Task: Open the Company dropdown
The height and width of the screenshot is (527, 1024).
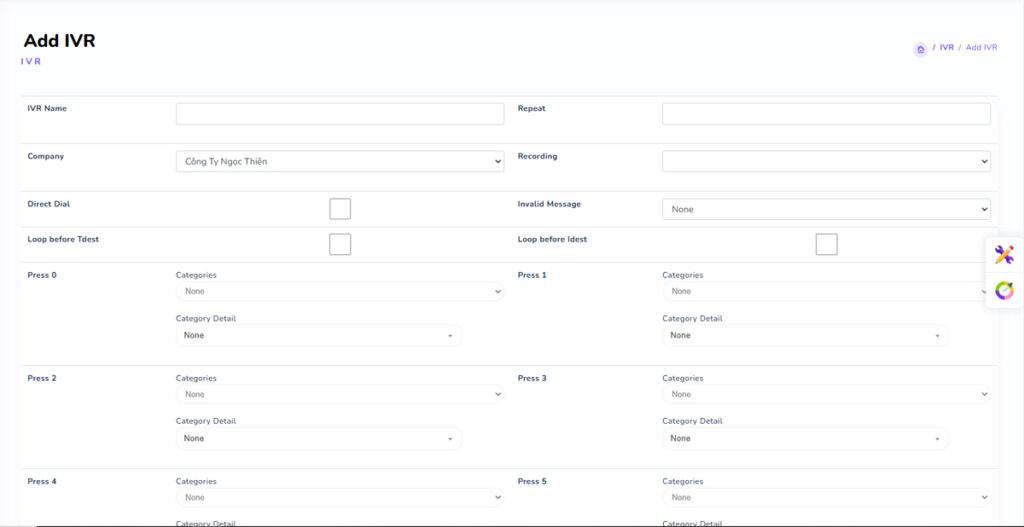Action: pyautogui.click(x=340, y=161)
